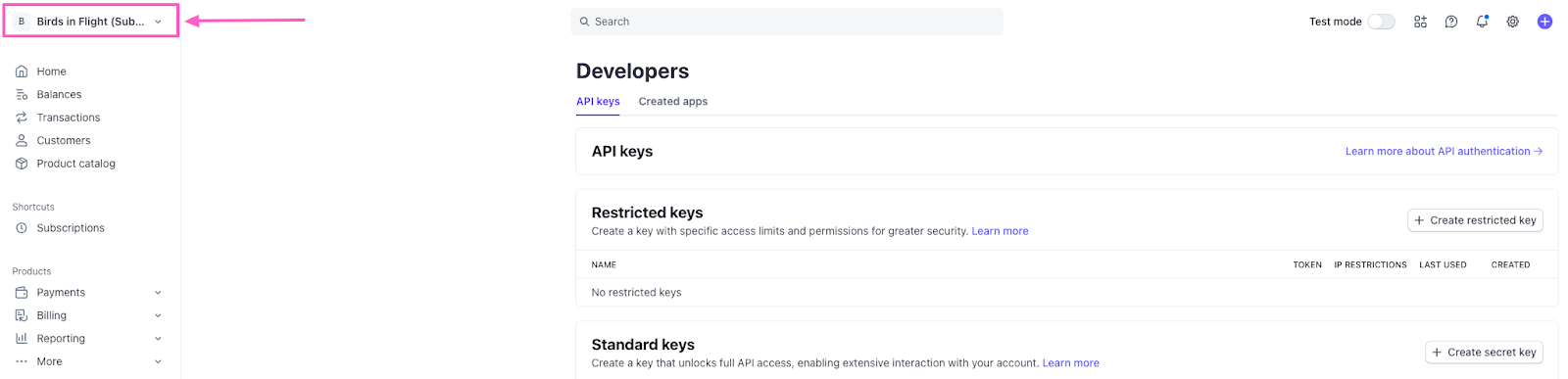Click the Developers page heading
Image resolution: width=1568 pixels, height=379 pixels.
click(x=632, y=71)
